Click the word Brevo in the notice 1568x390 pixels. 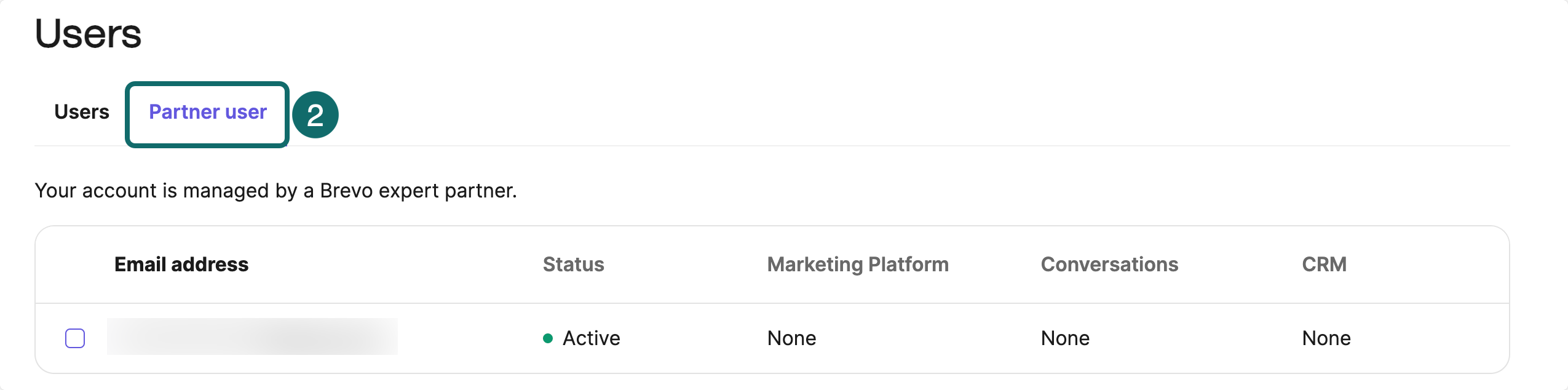[346, 191]
